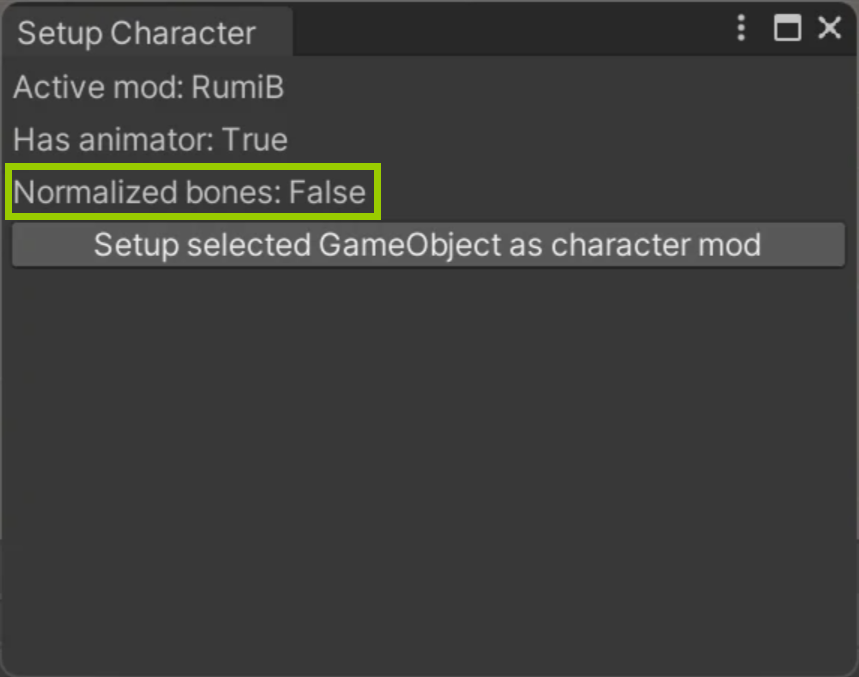Viewport: 859px width, 677px height.
Task: Maximize the Setup Character window
Action: [787, 27]
